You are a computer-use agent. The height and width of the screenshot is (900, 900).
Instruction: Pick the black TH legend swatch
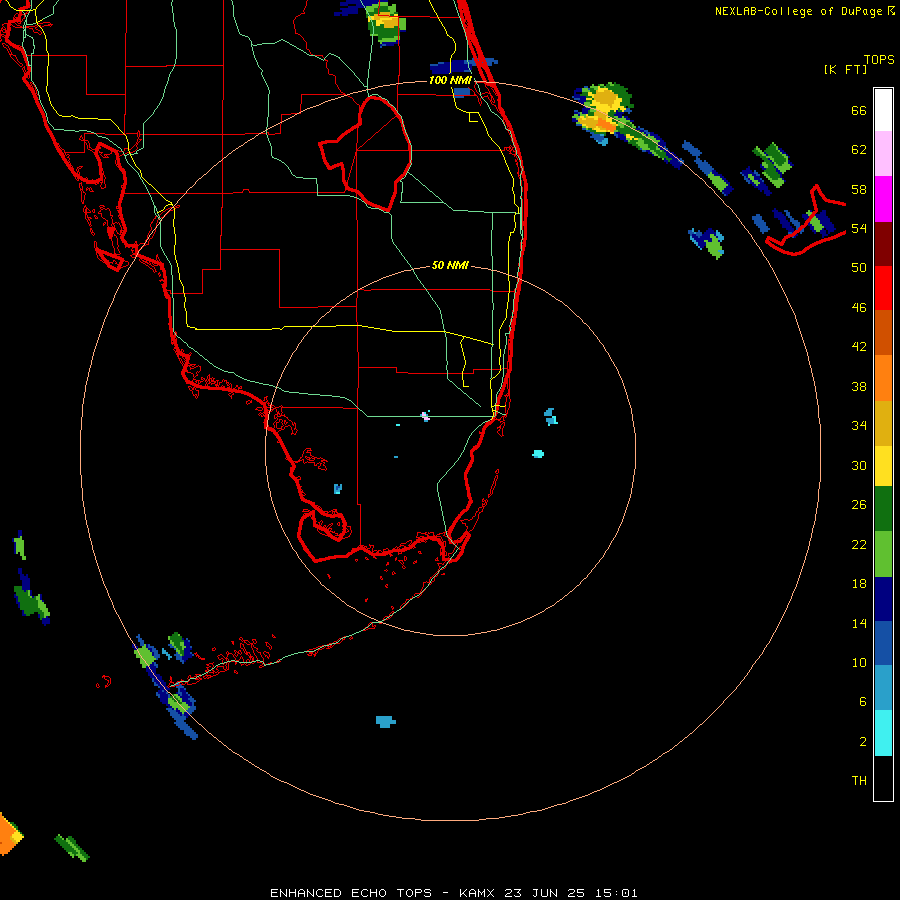pos(883,778)
